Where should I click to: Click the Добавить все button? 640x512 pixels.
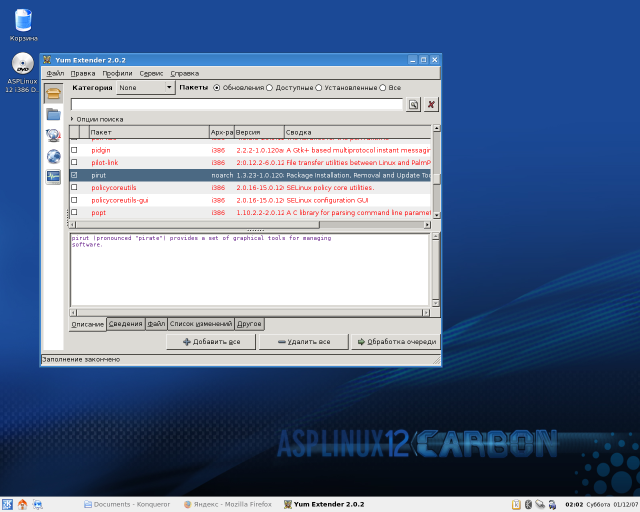(211, 342)
